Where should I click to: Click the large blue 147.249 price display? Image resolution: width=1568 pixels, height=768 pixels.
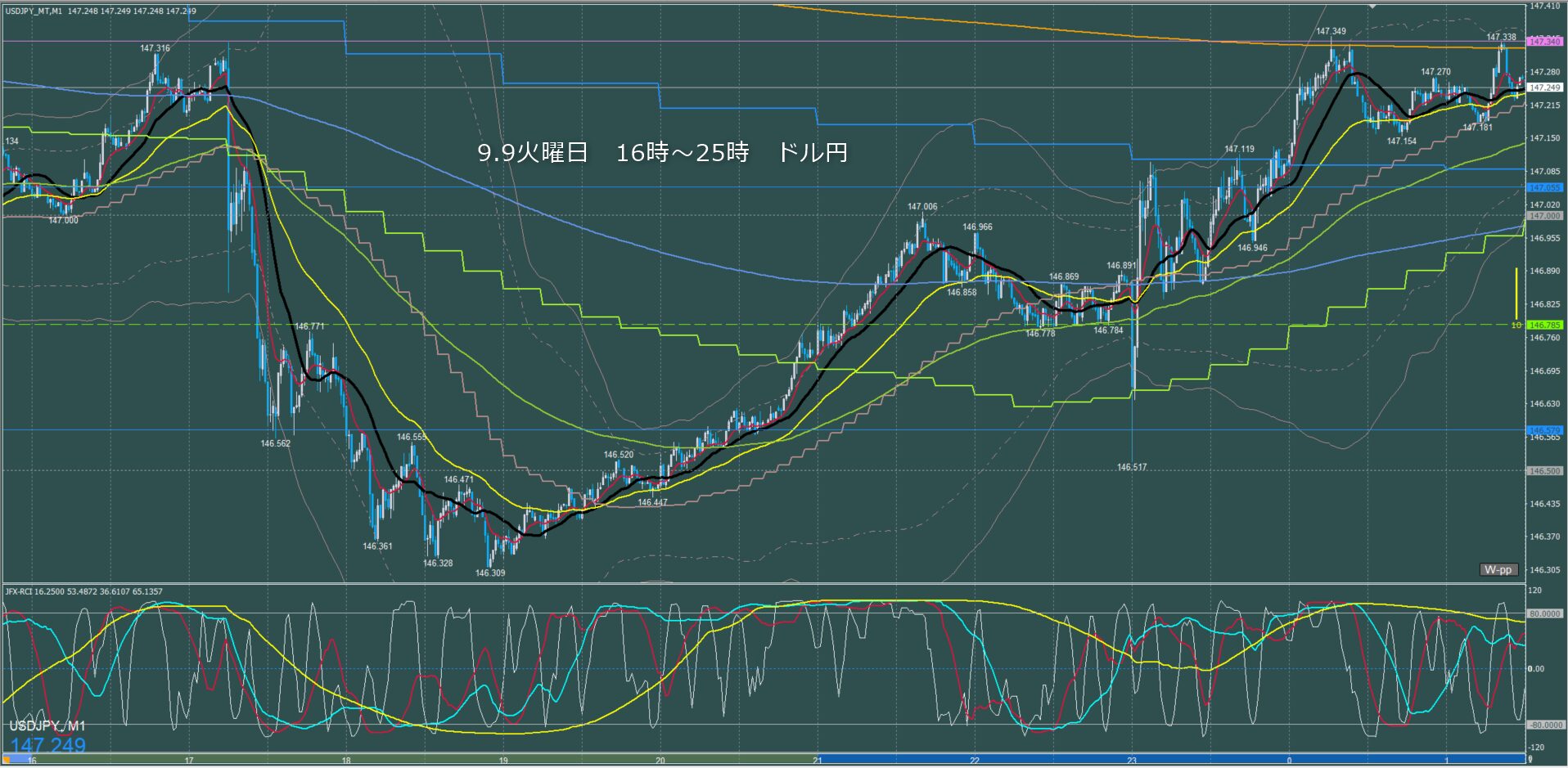pos(47,745)
